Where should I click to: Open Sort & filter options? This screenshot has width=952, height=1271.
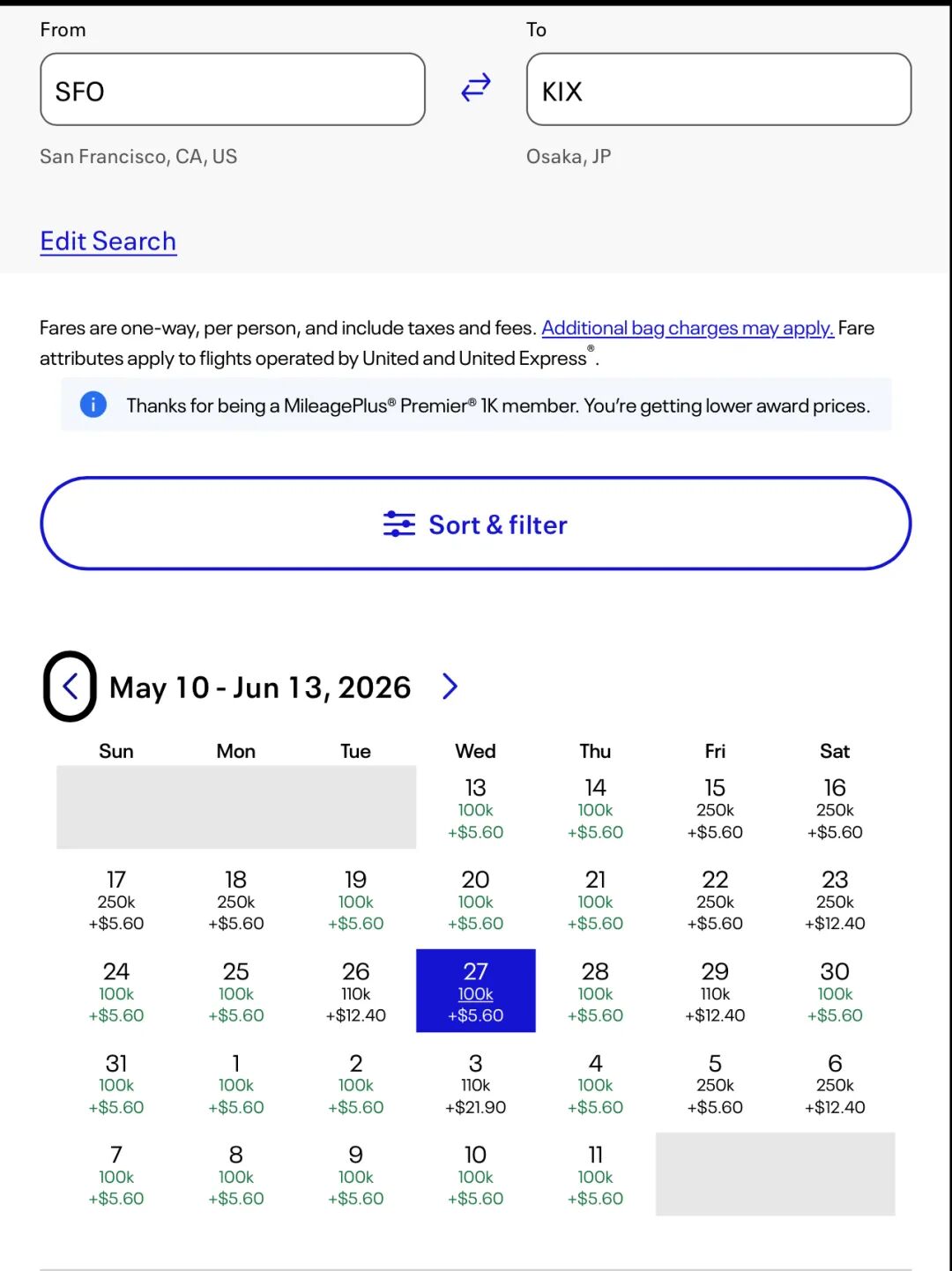(x=476, y=524)
